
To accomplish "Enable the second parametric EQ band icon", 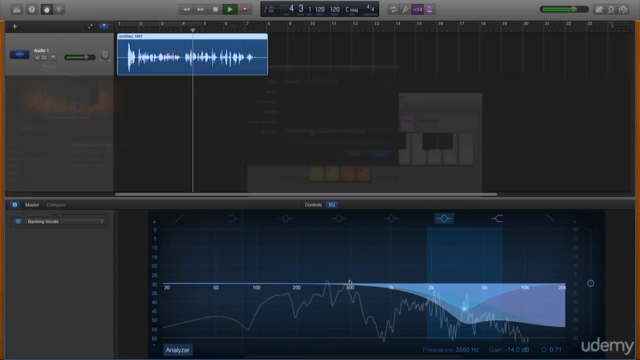I will pyautogui.click(x=338, y=219).
